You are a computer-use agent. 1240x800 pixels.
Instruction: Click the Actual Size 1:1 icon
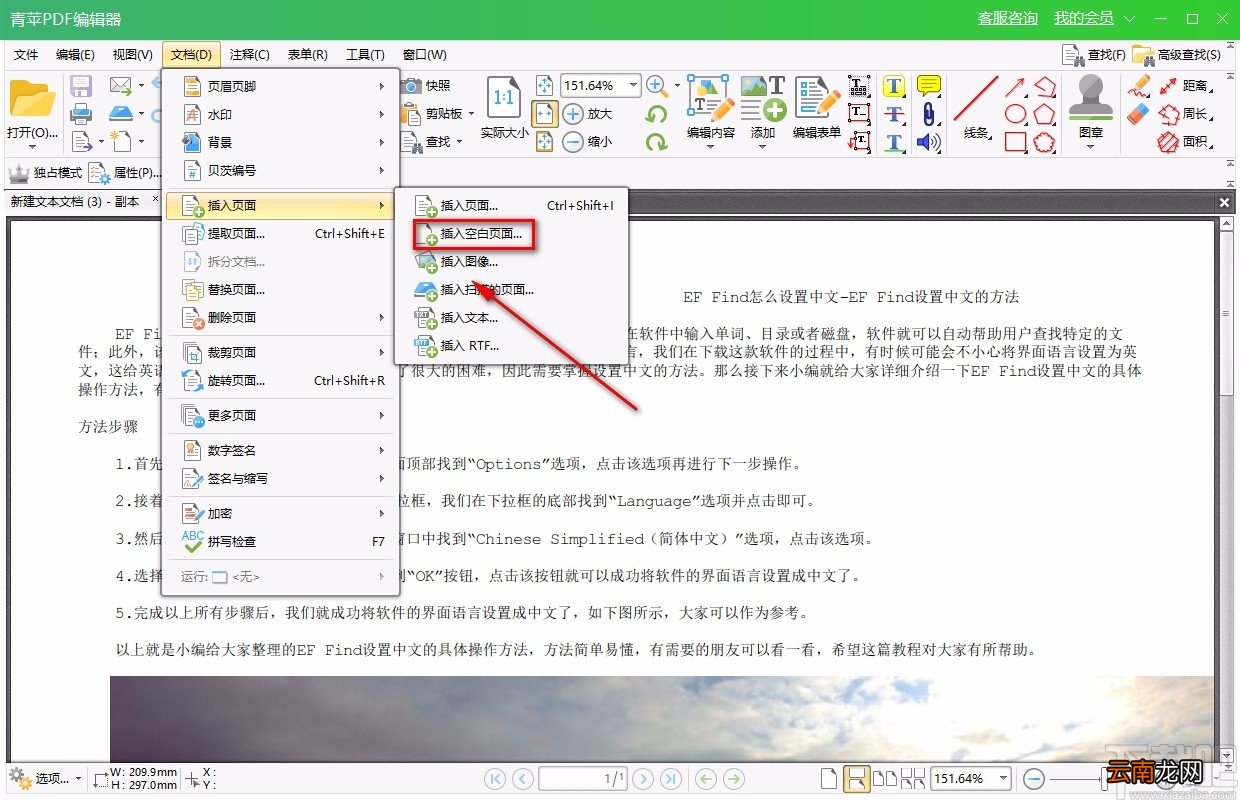tap(504, 98)
